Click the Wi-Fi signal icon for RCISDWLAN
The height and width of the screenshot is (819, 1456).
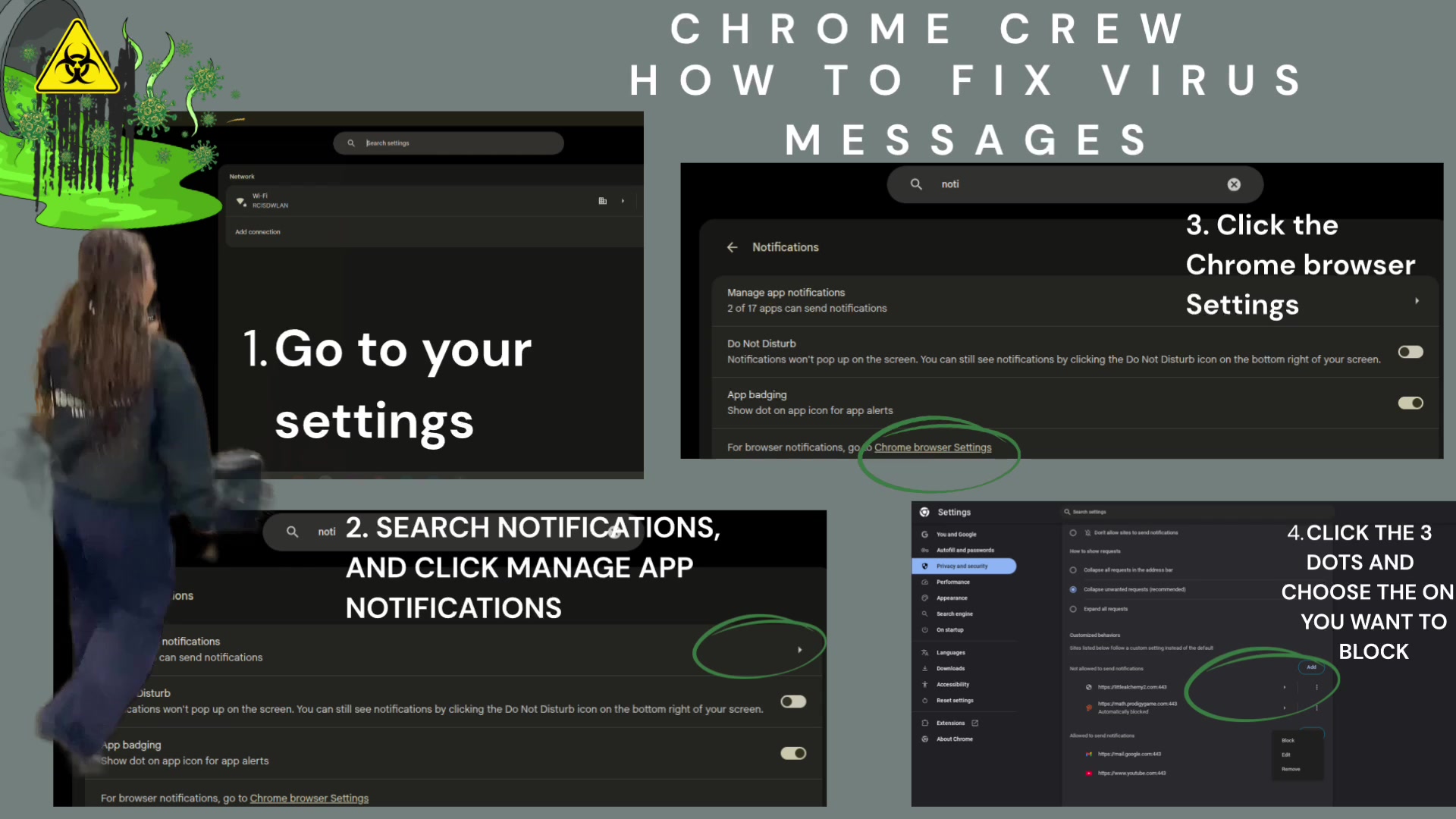coord(241,201)
